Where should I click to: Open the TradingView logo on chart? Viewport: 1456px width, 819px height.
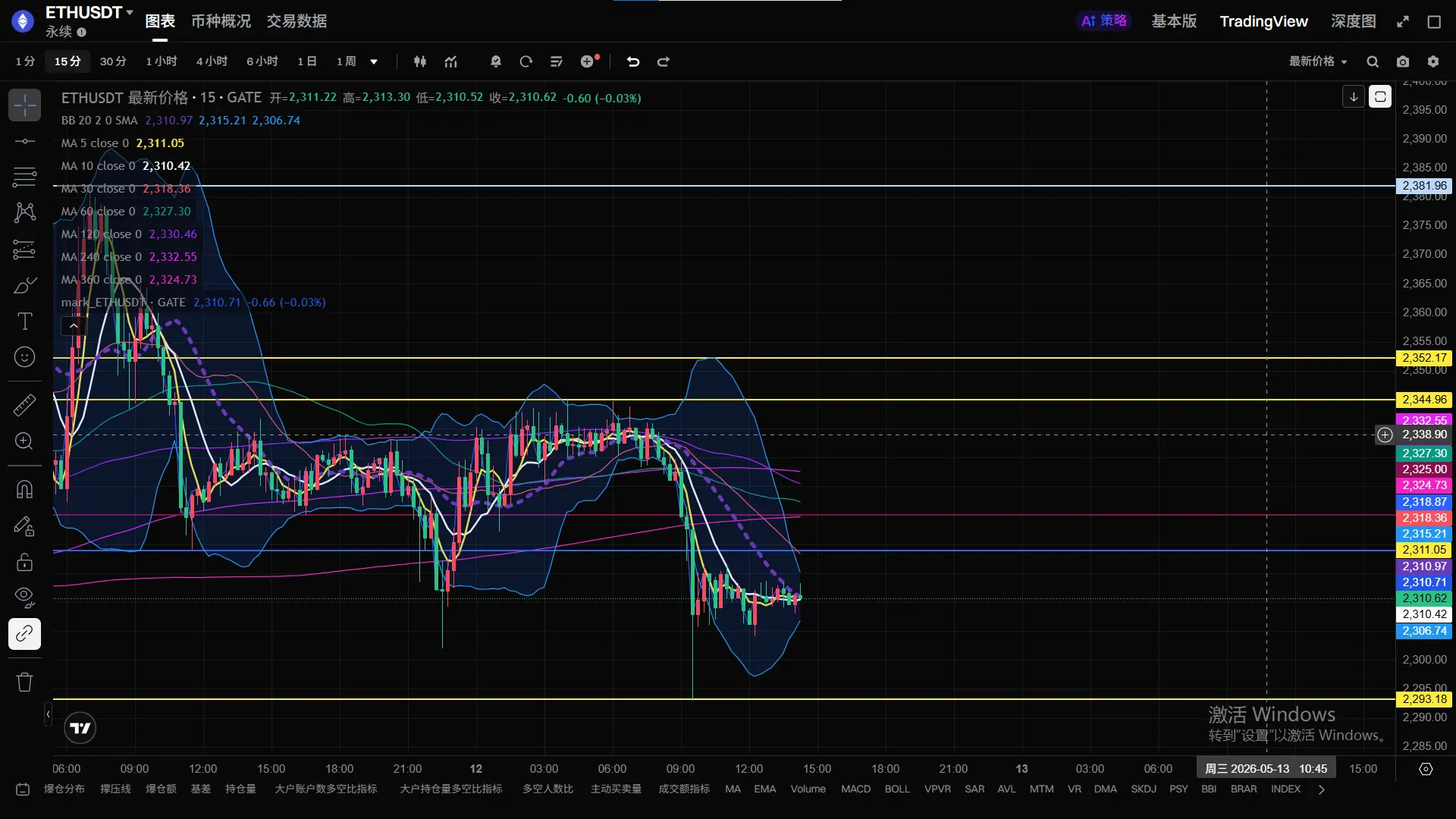coord(80,728)
